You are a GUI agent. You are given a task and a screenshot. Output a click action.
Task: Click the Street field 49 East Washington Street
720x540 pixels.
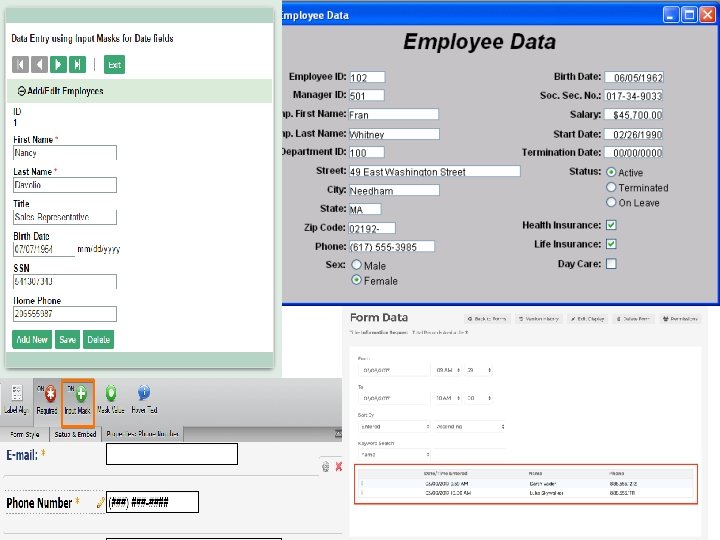pos(434,171)
